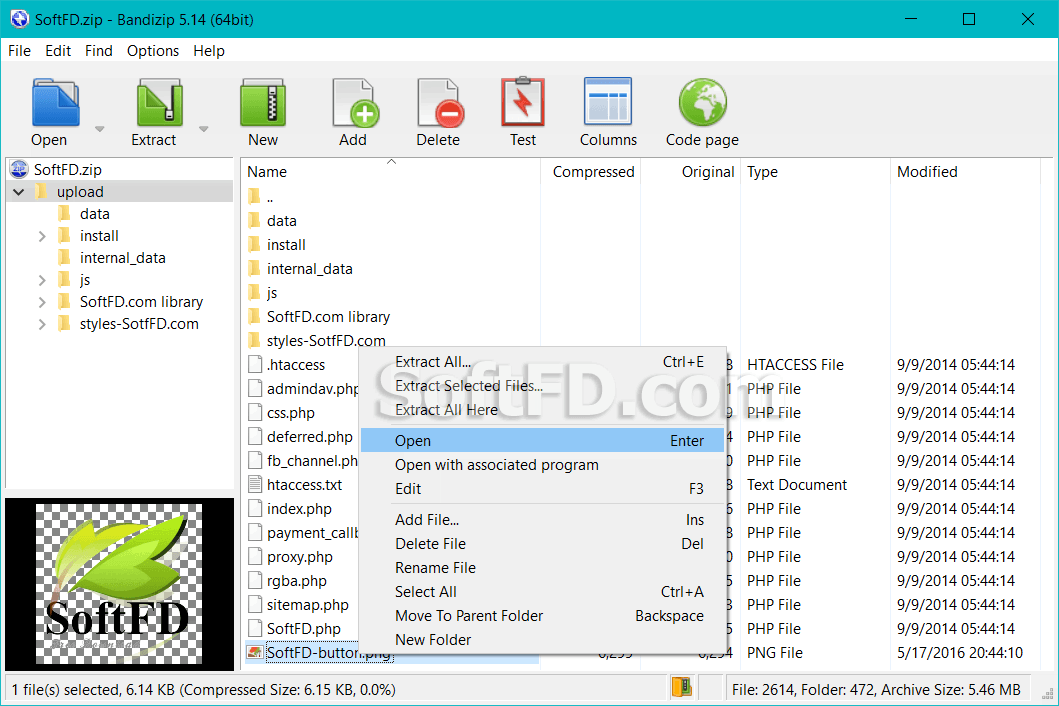Screen dimensions: 1059x706
Task: Choose Delete File in context menu
Action: coord(542,544)
